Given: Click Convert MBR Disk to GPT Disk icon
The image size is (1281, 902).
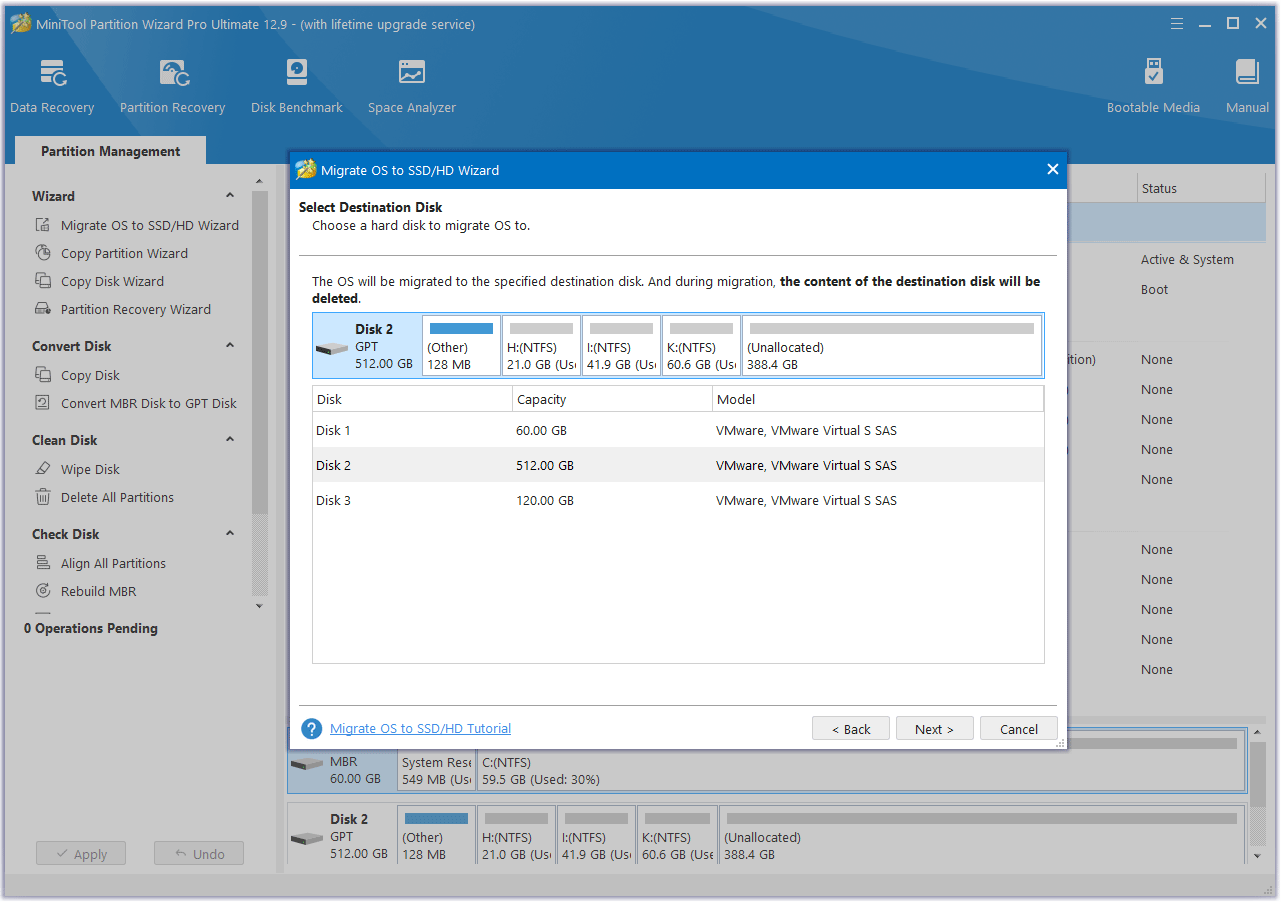Looking at the screenshot, I should coord(43,403).
